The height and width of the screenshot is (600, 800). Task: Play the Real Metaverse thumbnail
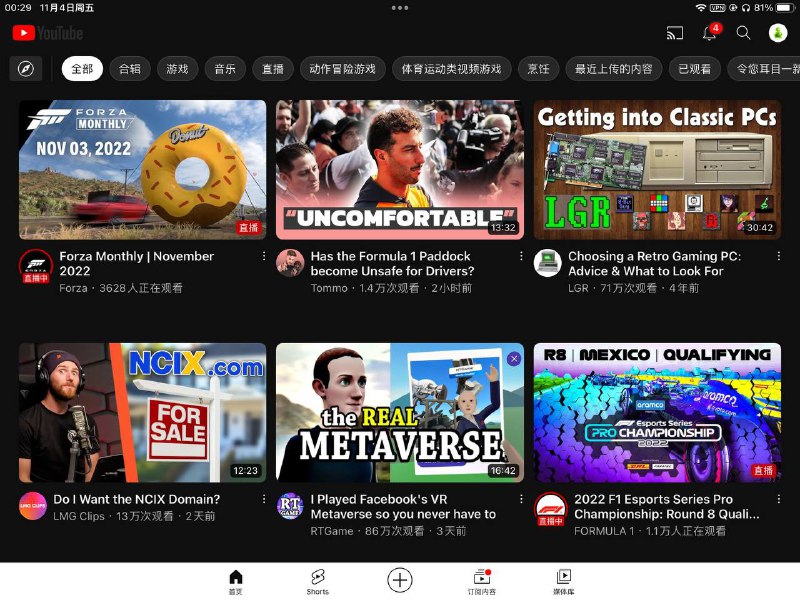point(399,412)
